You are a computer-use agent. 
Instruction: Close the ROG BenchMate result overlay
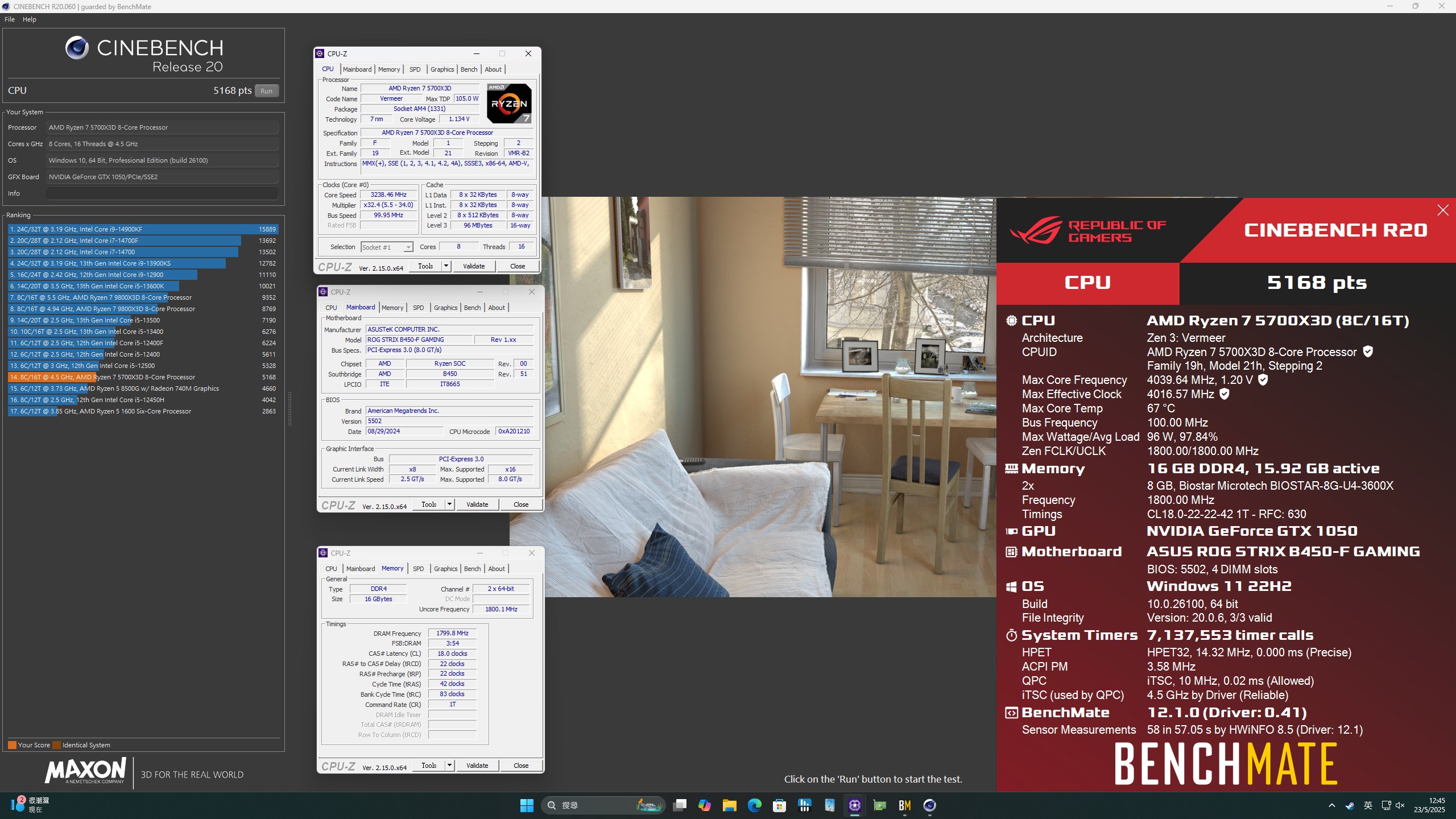pyautogui.click(x=1443, y=210)
